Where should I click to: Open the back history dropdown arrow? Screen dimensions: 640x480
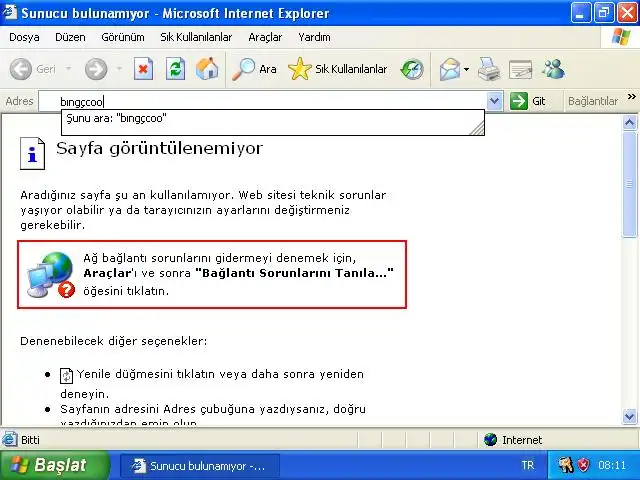click(69, 68)
